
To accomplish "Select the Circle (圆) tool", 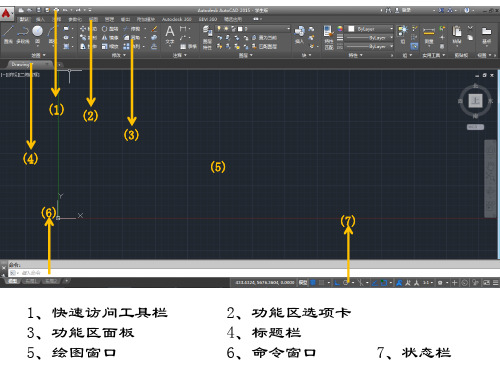I will 37,35.
